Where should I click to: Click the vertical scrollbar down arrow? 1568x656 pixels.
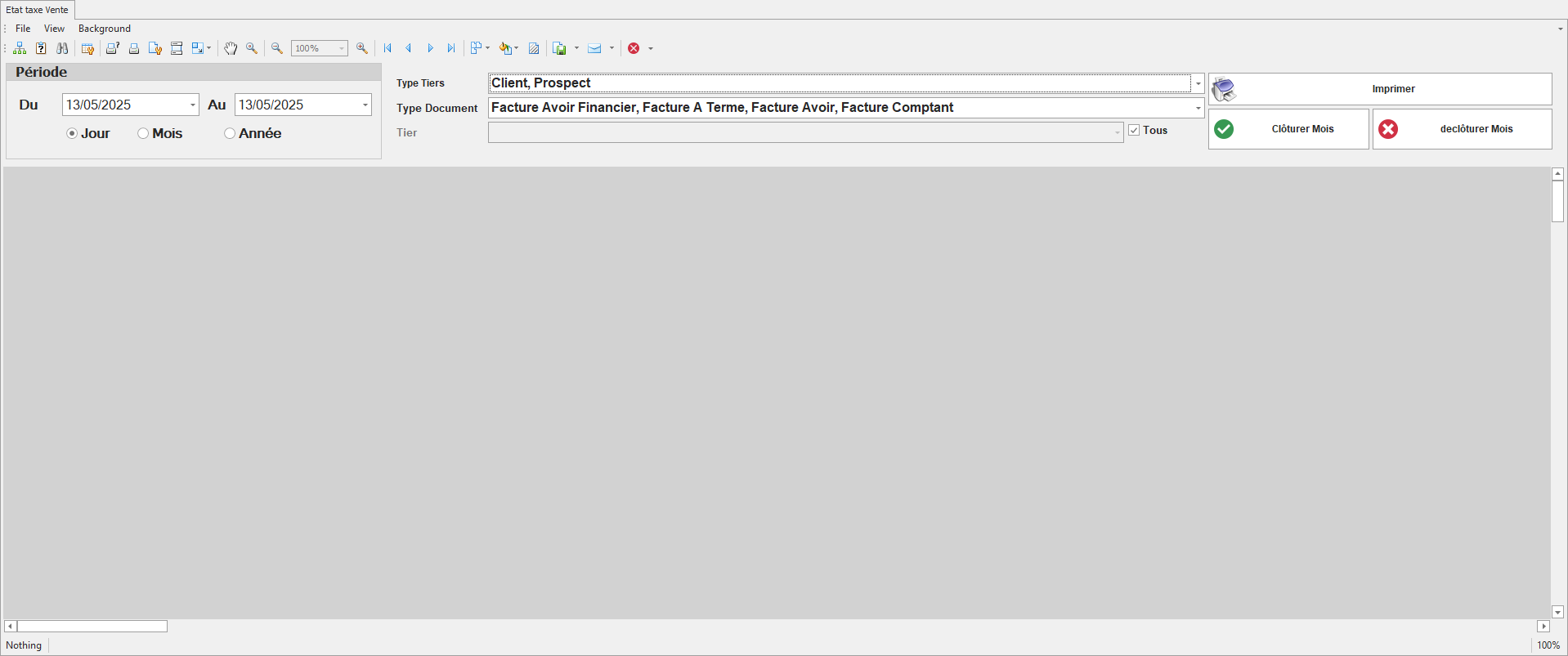(1557, 612)
